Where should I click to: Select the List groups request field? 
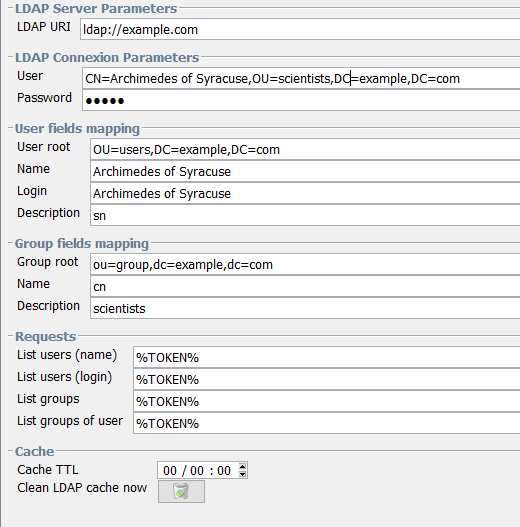point(327,401)
